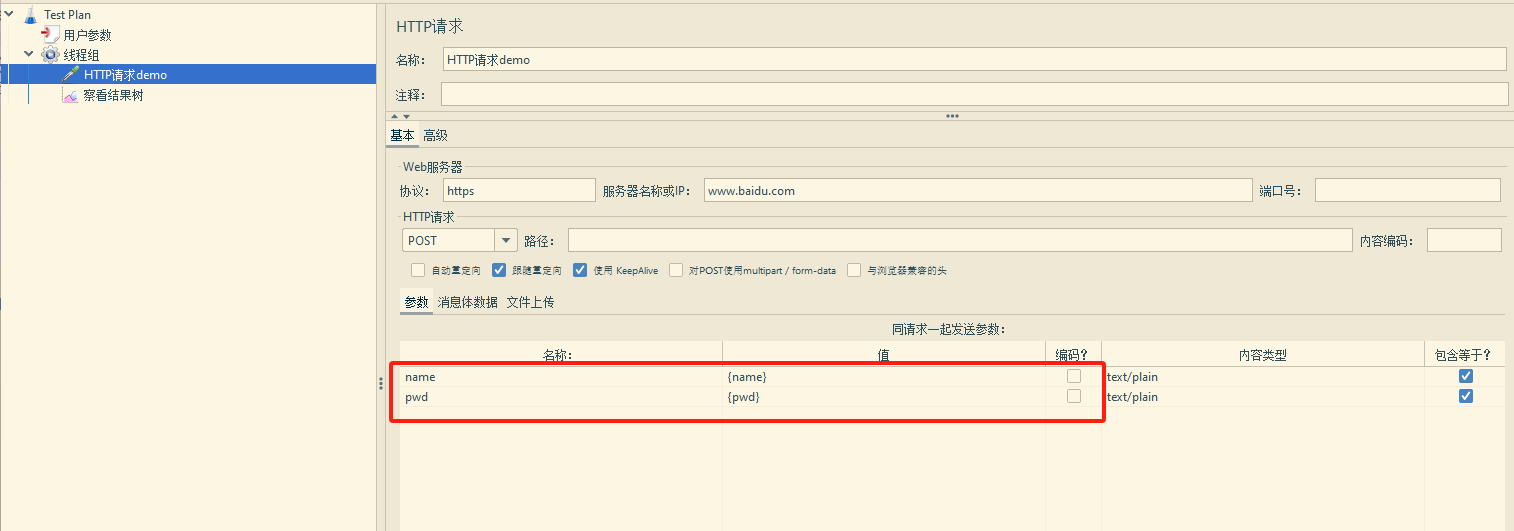The height and width of the screenshot is (531, 1514).
Task: Select the text/plain cell in pwd row
Action: point(1262,396)
